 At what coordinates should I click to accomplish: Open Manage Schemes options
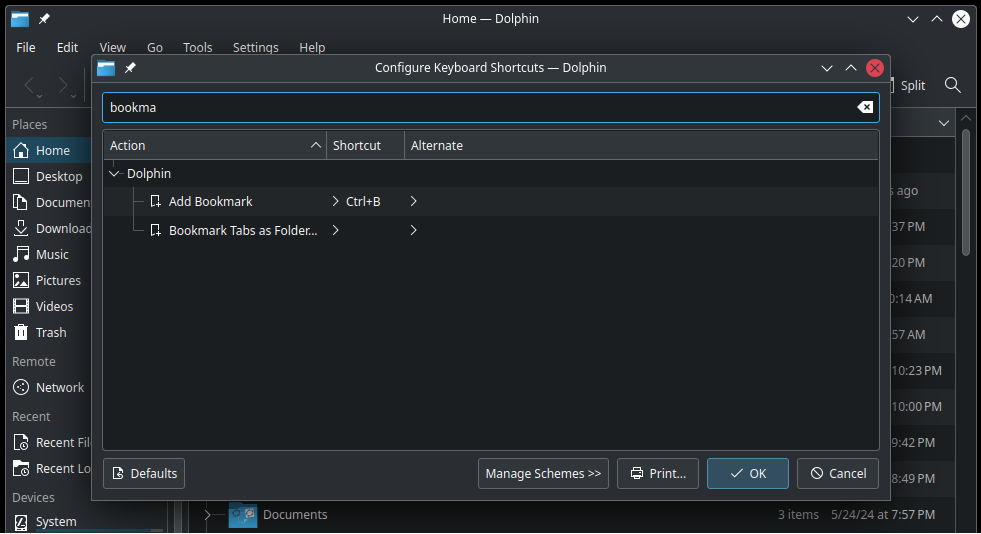point(543,473)
